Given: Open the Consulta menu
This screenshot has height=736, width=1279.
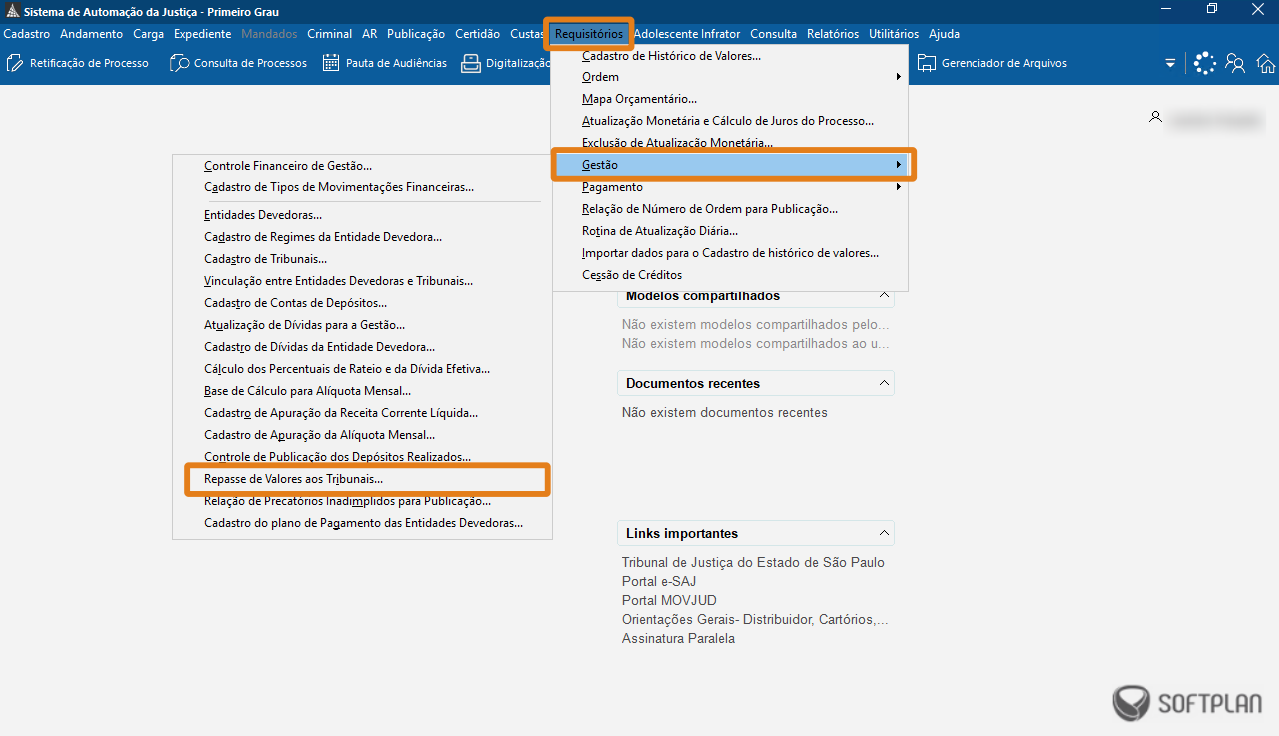Looking at the screenshot, I should click(x=774, y=34).
